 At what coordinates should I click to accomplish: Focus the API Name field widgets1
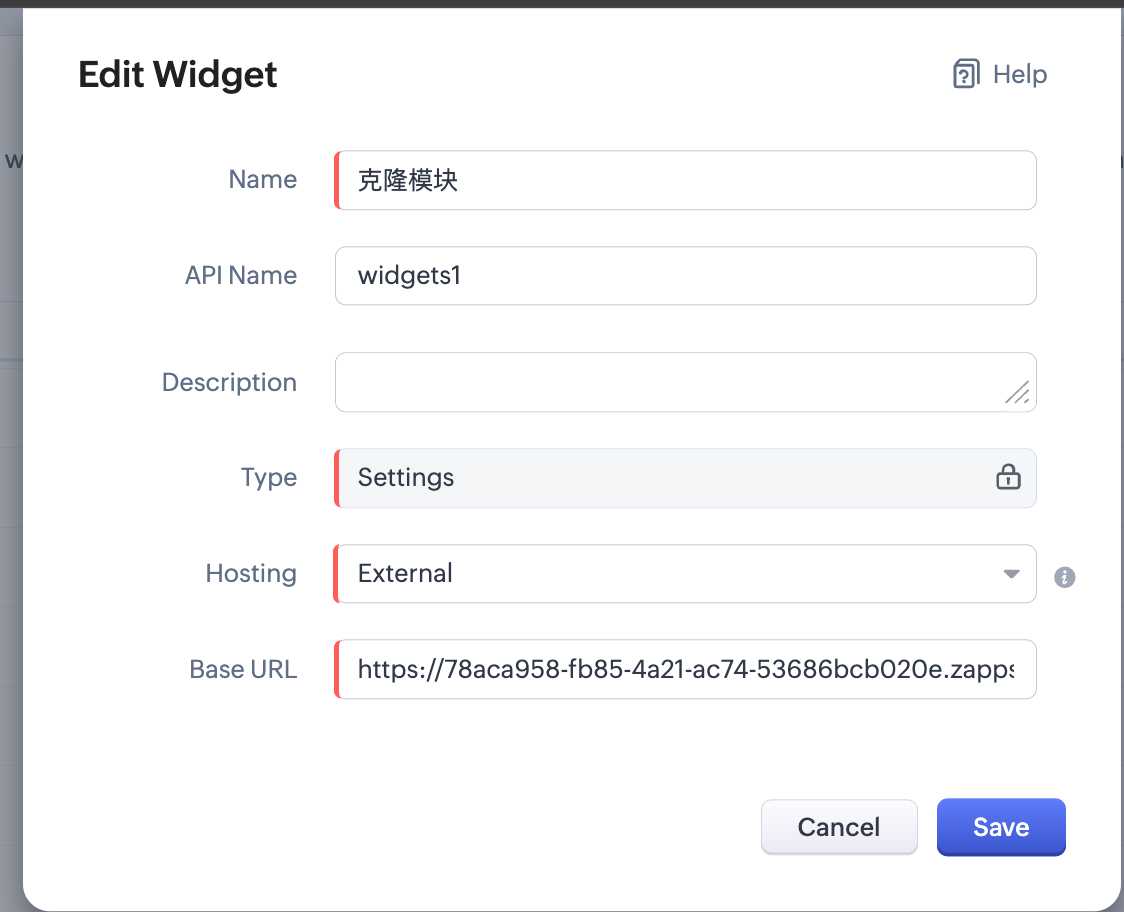click(686, 276)
